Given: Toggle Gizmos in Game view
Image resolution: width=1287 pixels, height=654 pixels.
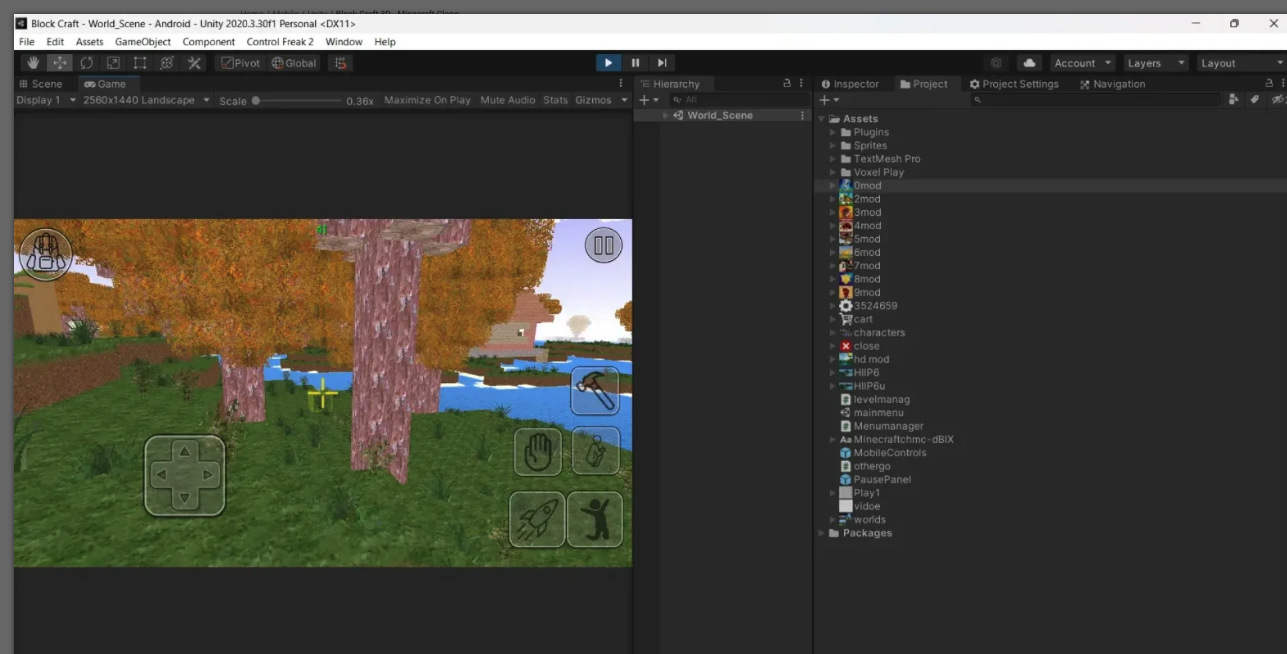Looking at the screenshot, I should tap(593, 100).
